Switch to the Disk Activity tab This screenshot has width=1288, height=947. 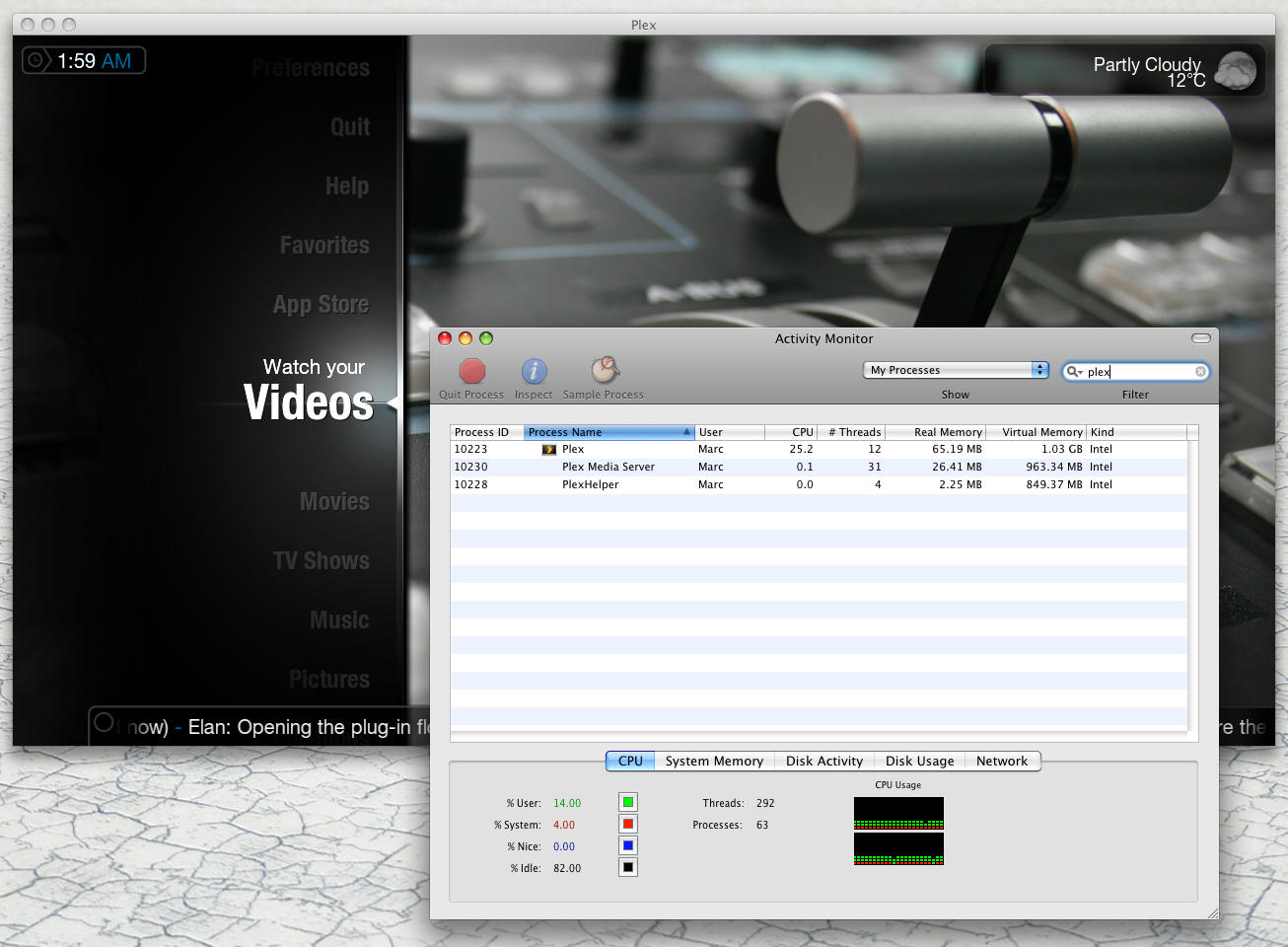tap(824, 762)
